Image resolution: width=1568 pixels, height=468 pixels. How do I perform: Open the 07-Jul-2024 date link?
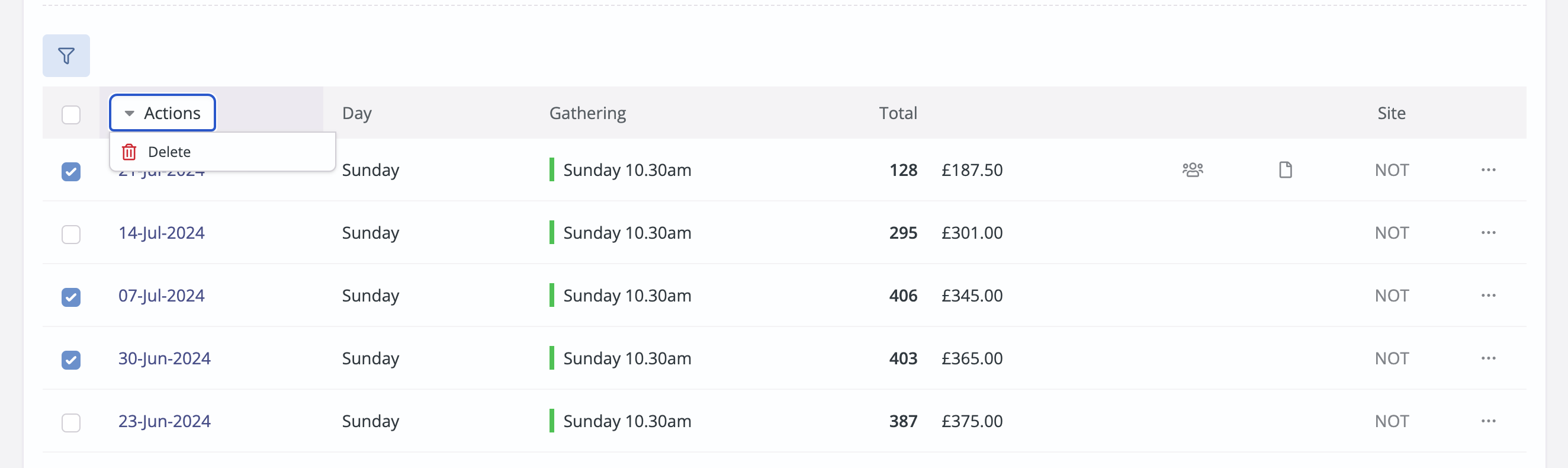tap(161, 295)
